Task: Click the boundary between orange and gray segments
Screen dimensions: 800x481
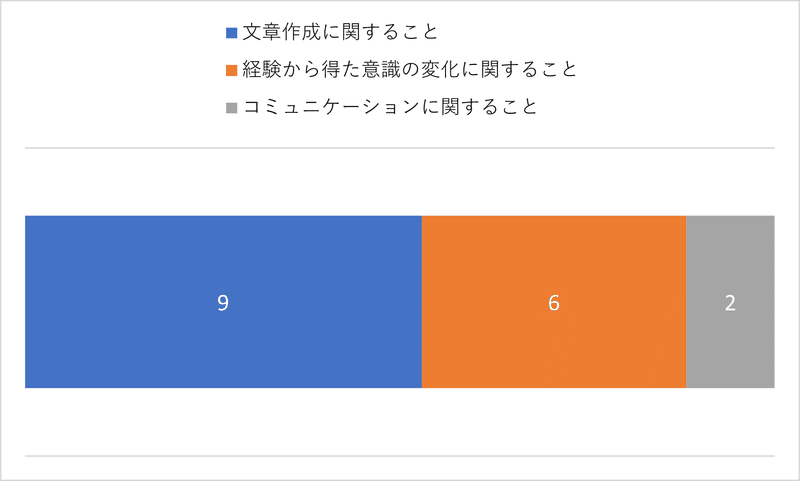Action: pos(686,302)
